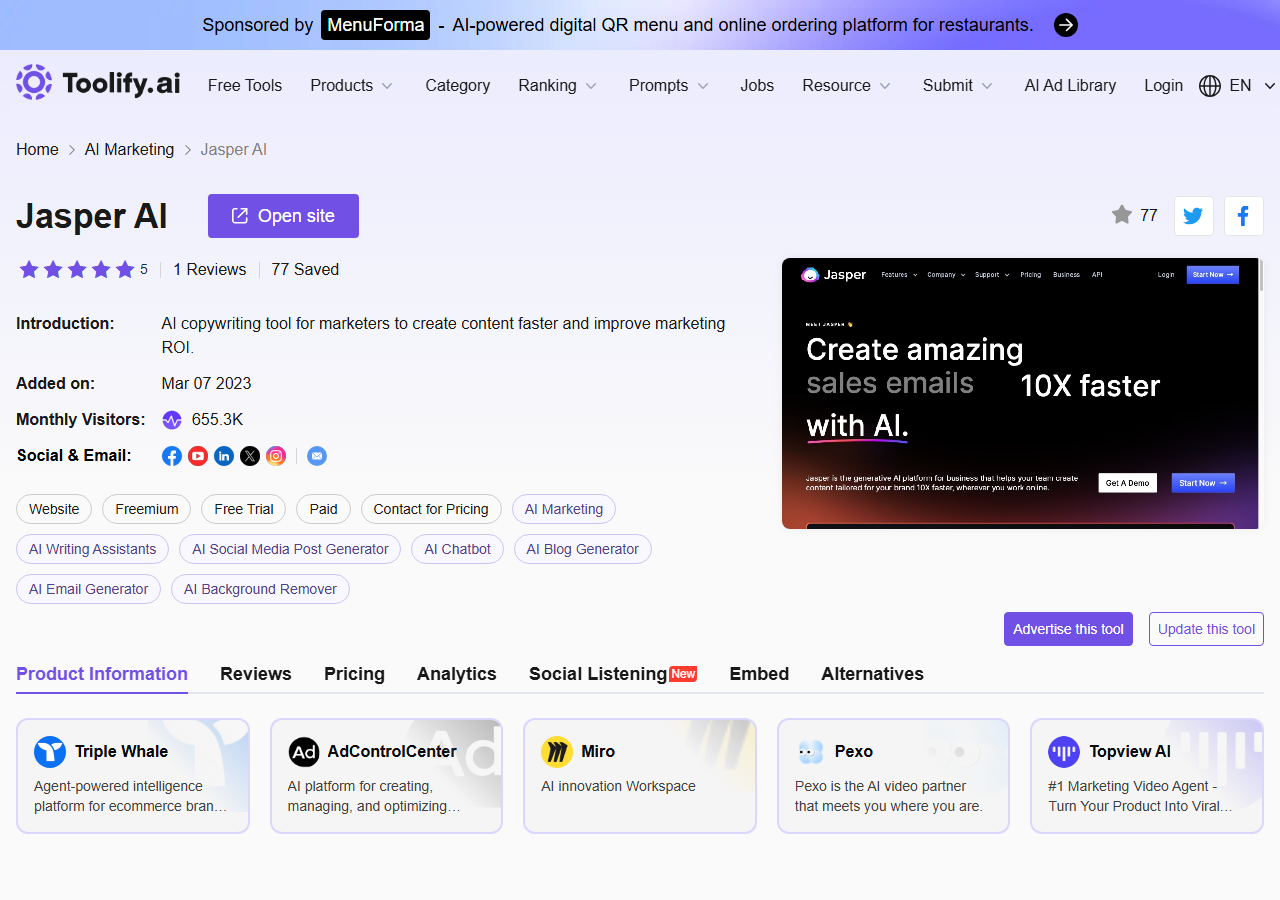Open the Pexo sponsored card description

point(889,796)
